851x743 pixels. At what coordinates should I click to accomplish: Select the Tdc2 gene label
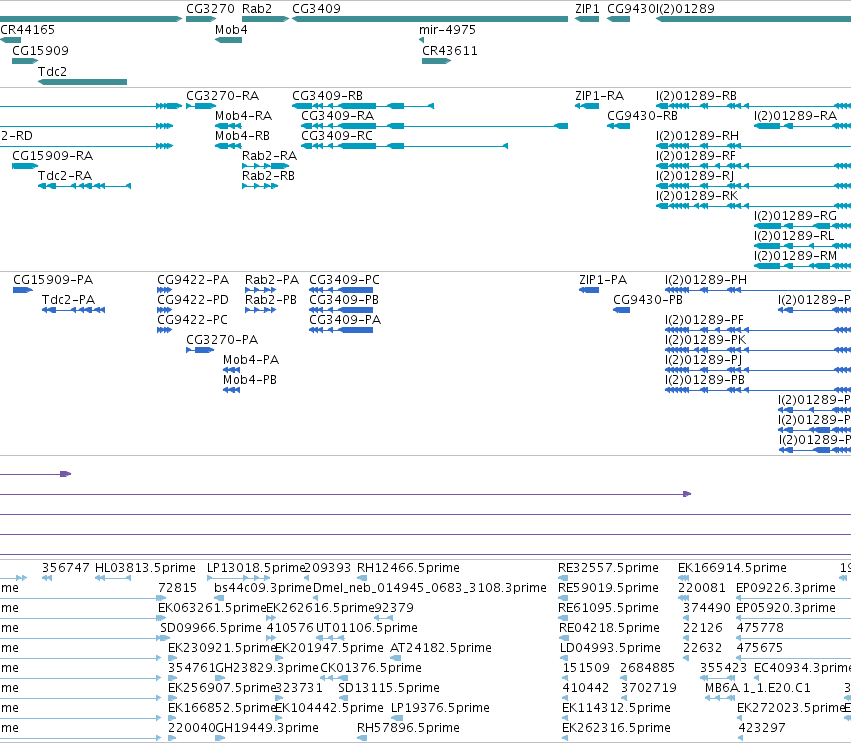pyautogui.click(x=52, y=72)
